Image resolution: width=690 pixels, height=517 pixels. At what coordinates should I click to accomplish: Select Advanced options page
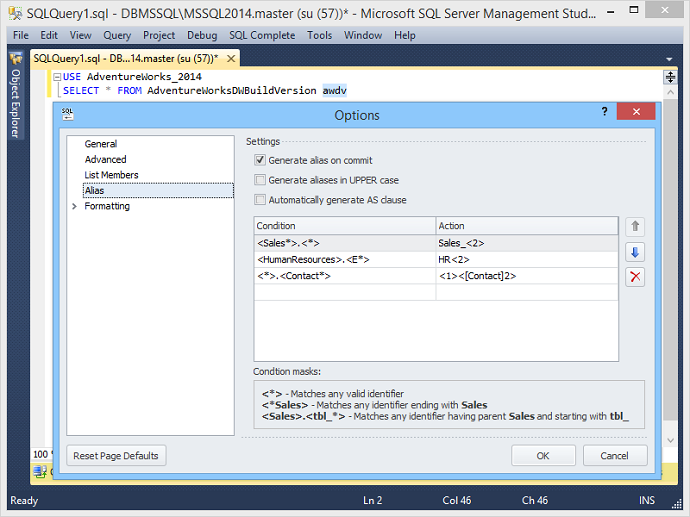[x=106, y=159]
